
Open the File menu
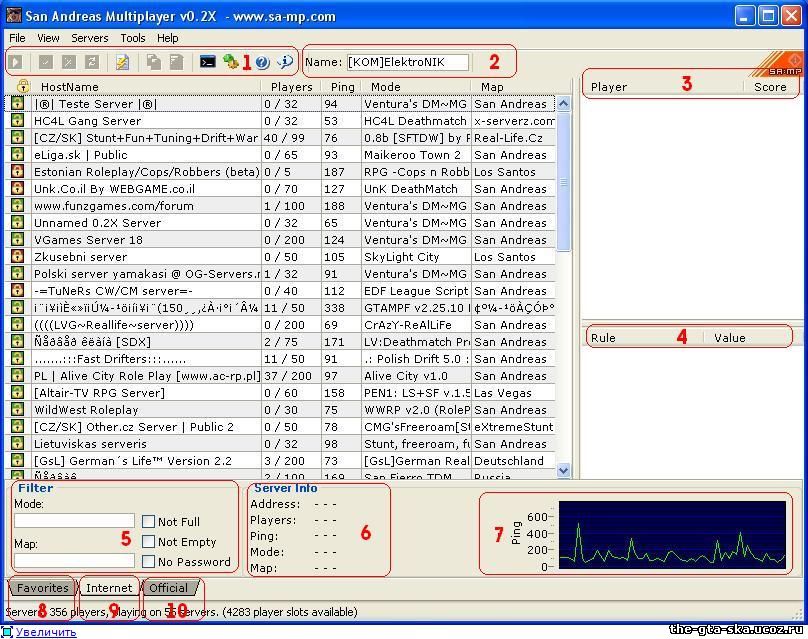point(17,38)
